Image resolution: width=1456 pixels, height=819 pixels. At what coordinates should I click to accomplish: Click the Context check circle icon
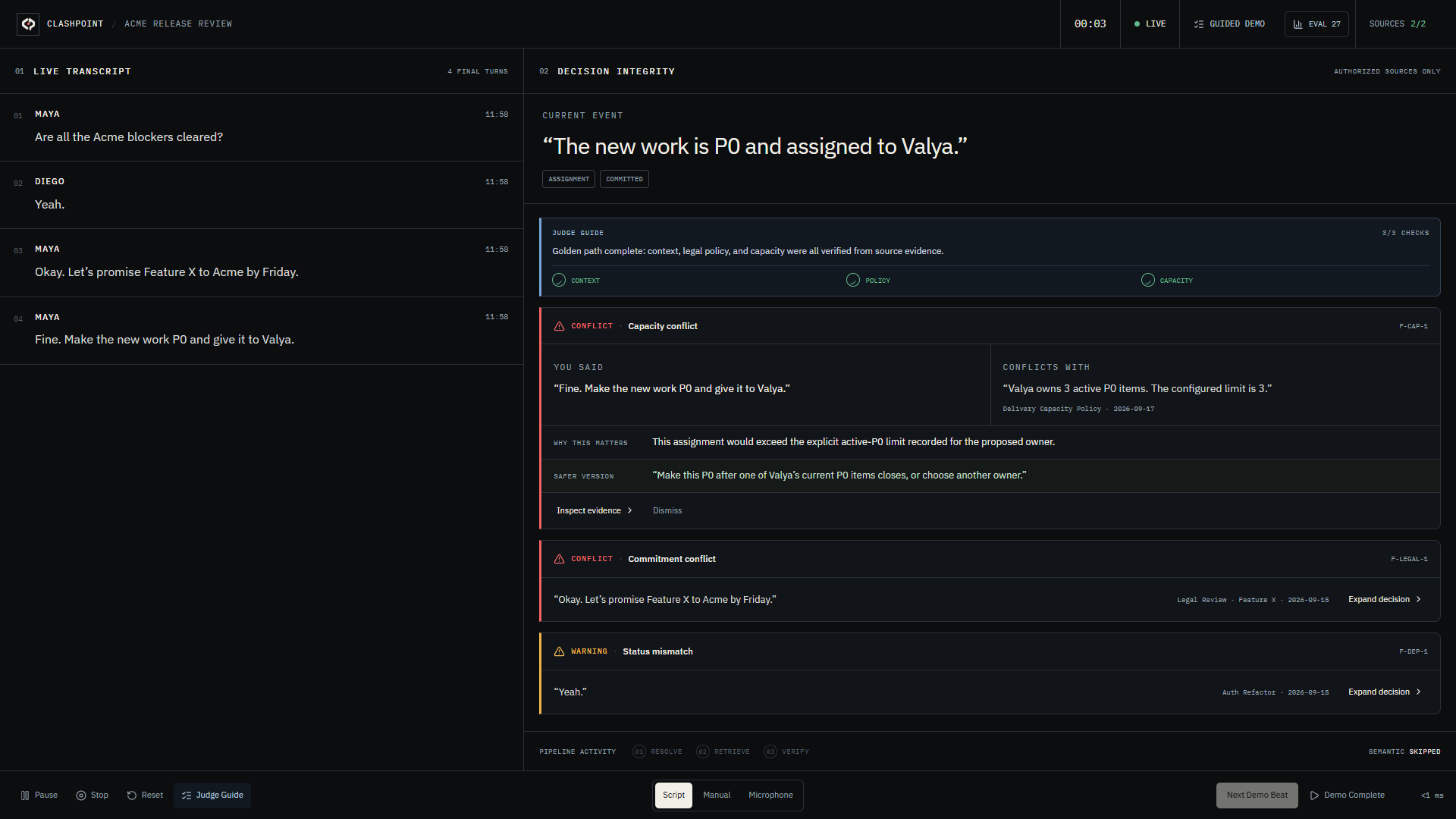click(x=559, y=280)
